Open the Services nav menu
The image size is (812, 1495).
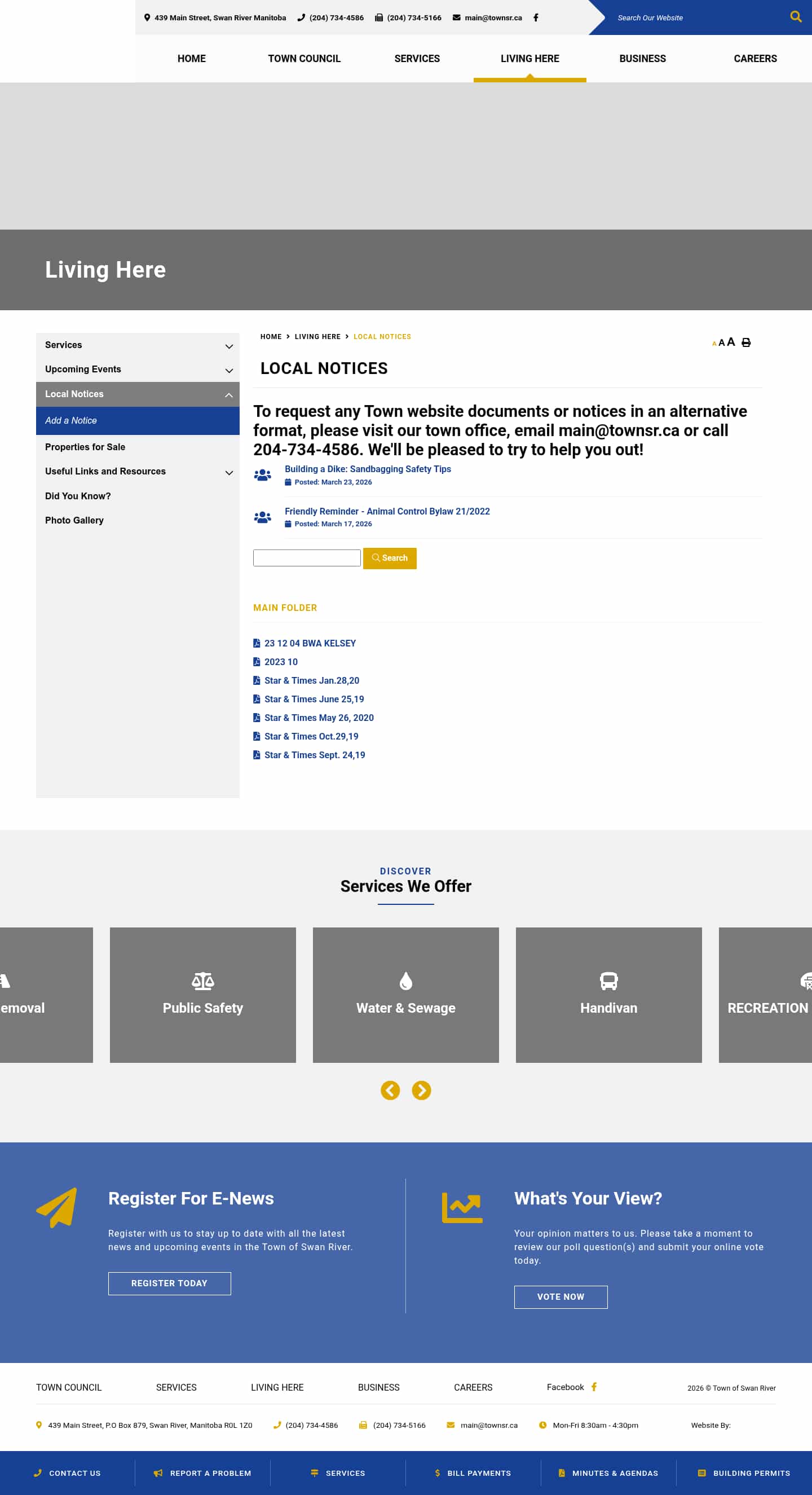417,59
